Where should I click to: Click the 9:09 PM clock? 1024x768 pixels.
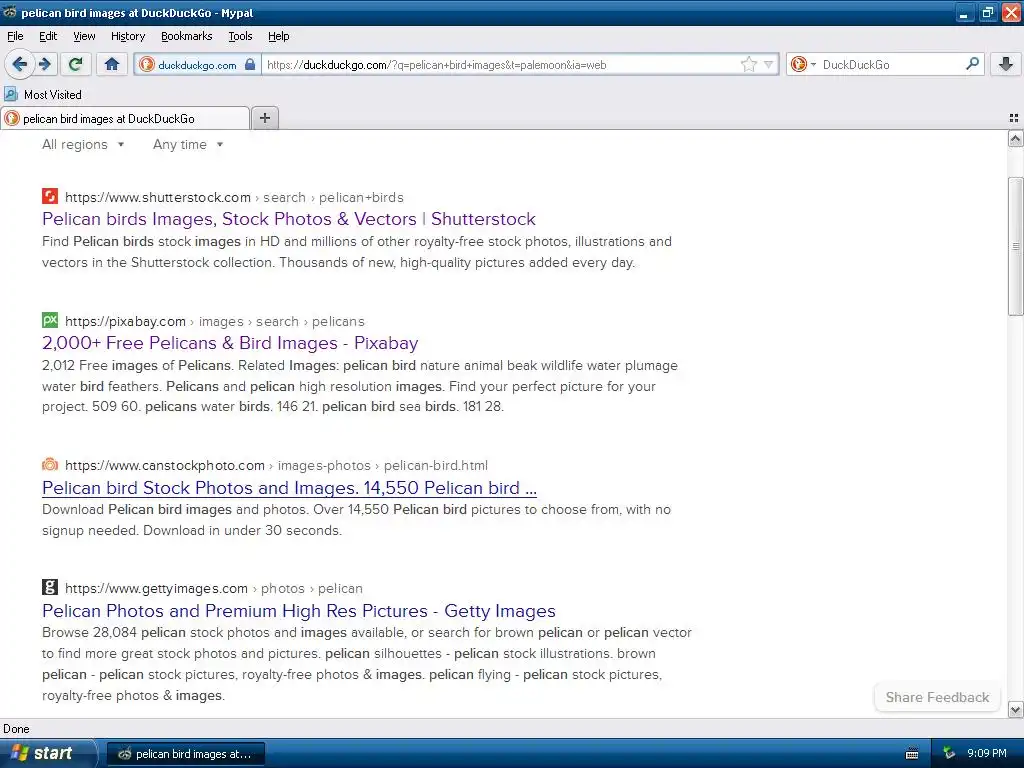click(x=987, y=753)
